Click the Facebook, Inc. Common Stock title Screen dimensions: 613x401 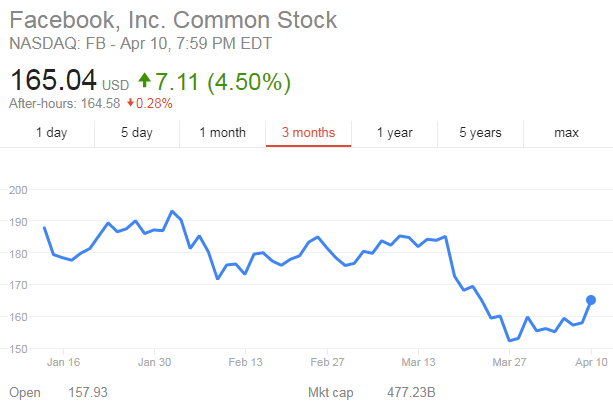pyautogui.click(x=173, y=20)
